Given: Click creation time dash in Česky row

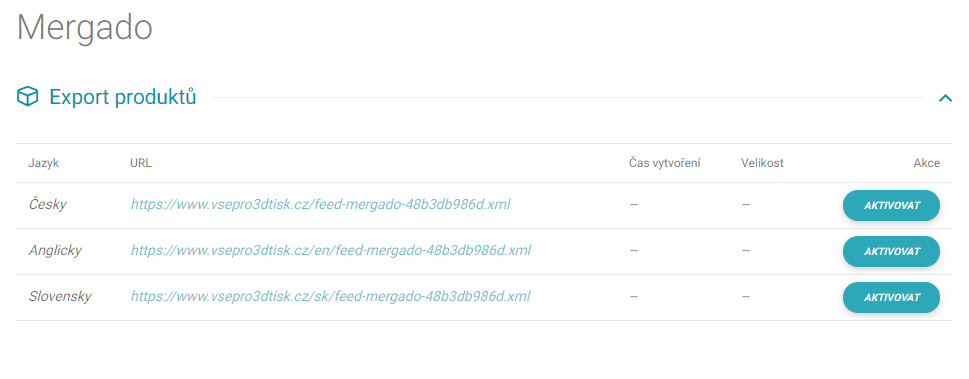Looking at the screenshot, I should (633, 205).
